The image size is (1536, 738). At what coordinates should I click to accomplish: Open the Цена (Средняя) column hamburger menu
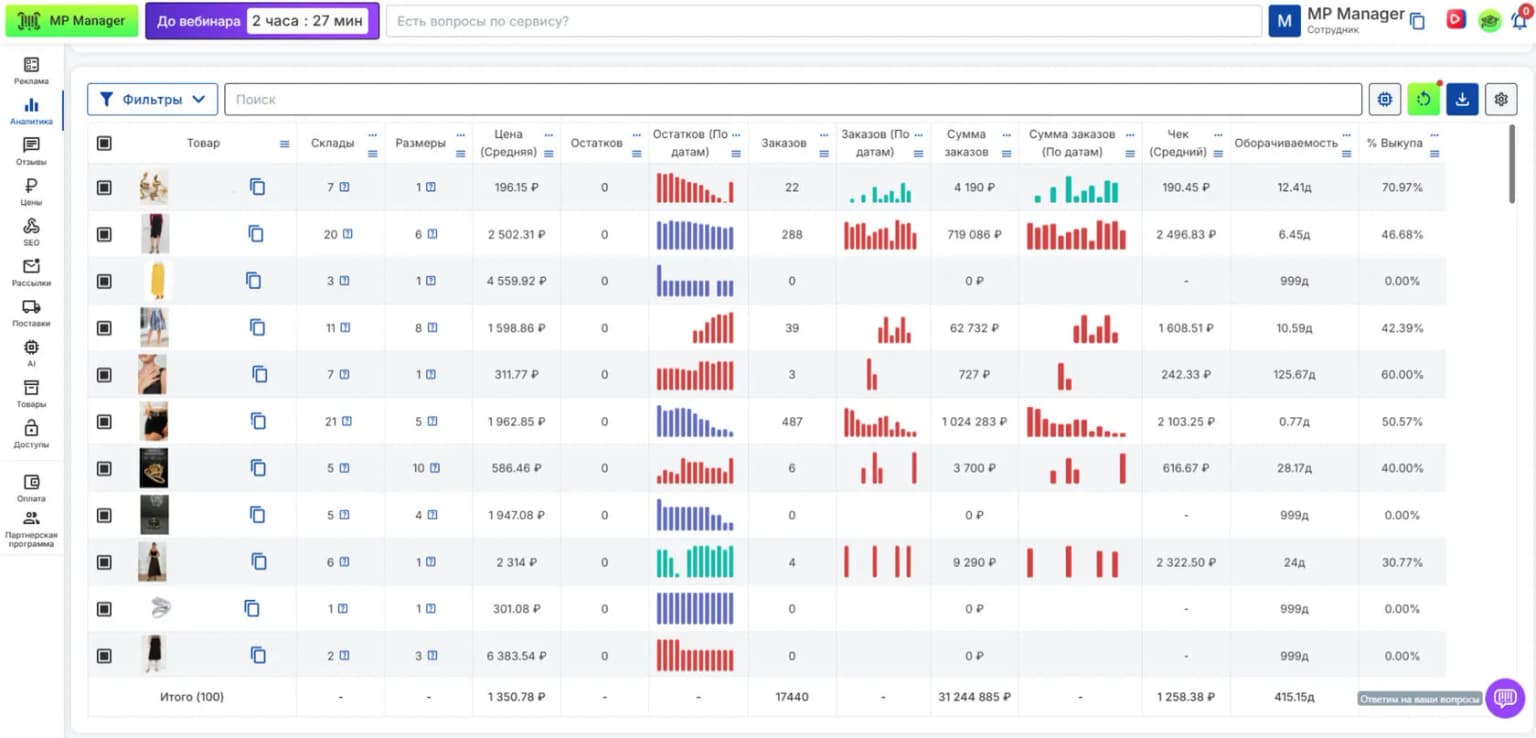tap(548, 153)
